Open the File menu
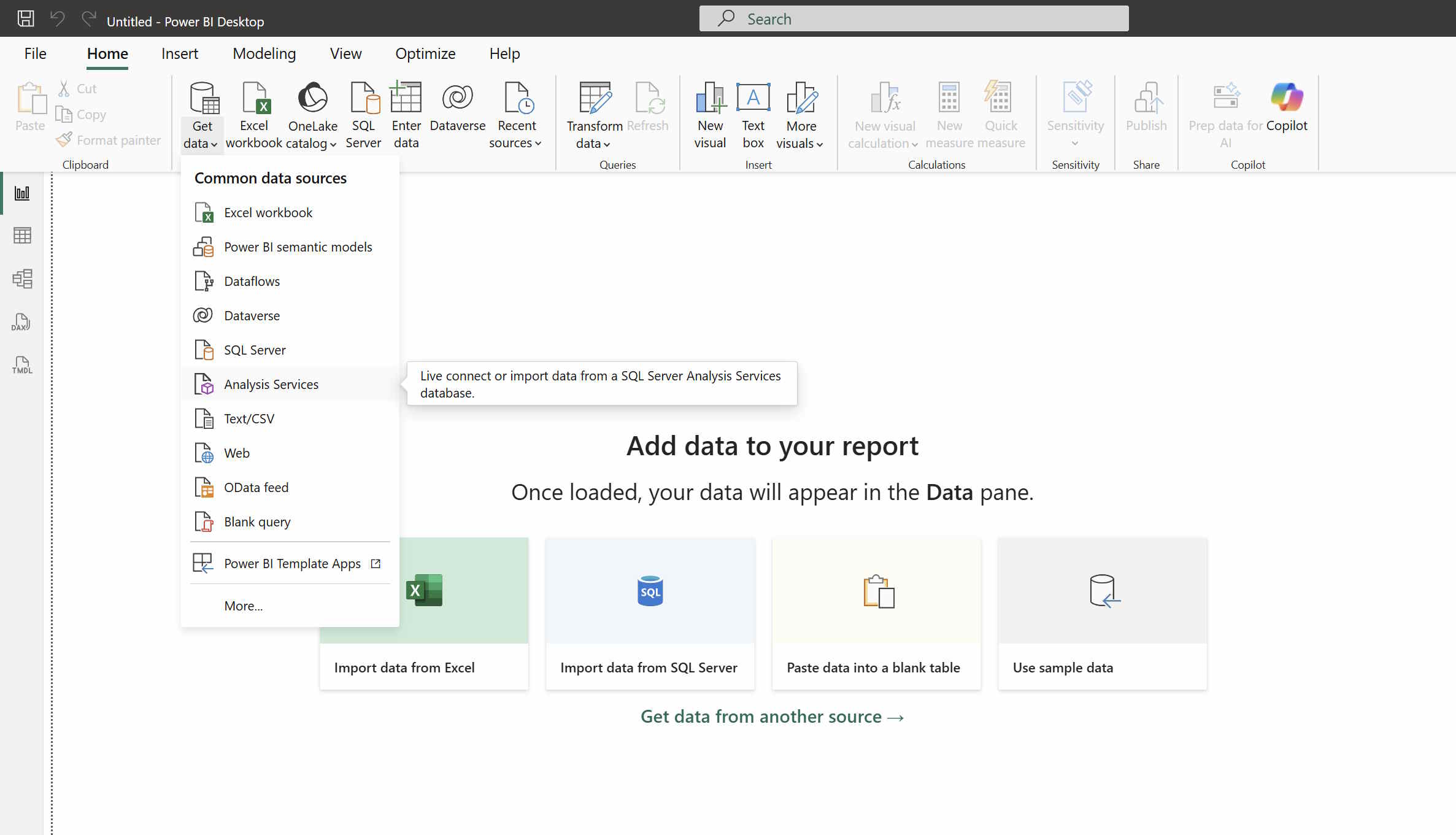The width and height of the screenshot is (1456, 835). pyautogui.click(x=35, y=54)
